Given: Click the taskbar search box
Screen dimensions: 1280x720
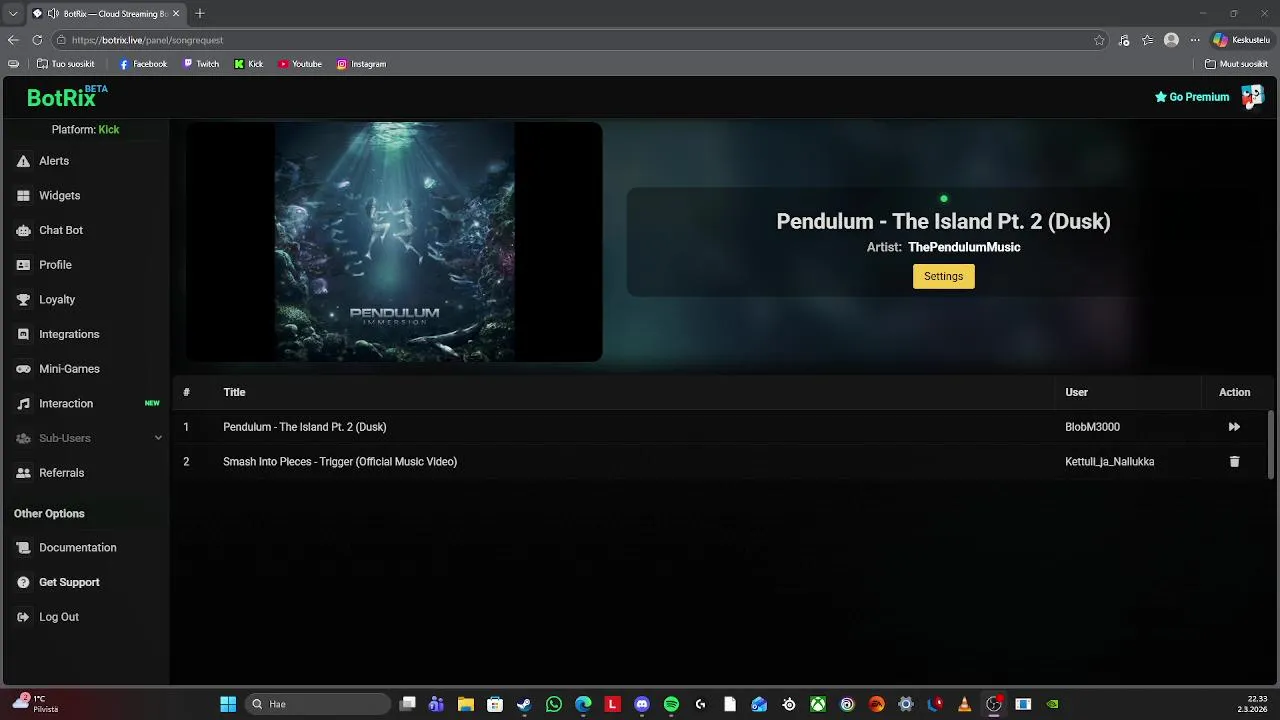Looking at the screenshot, I should 318,704.
